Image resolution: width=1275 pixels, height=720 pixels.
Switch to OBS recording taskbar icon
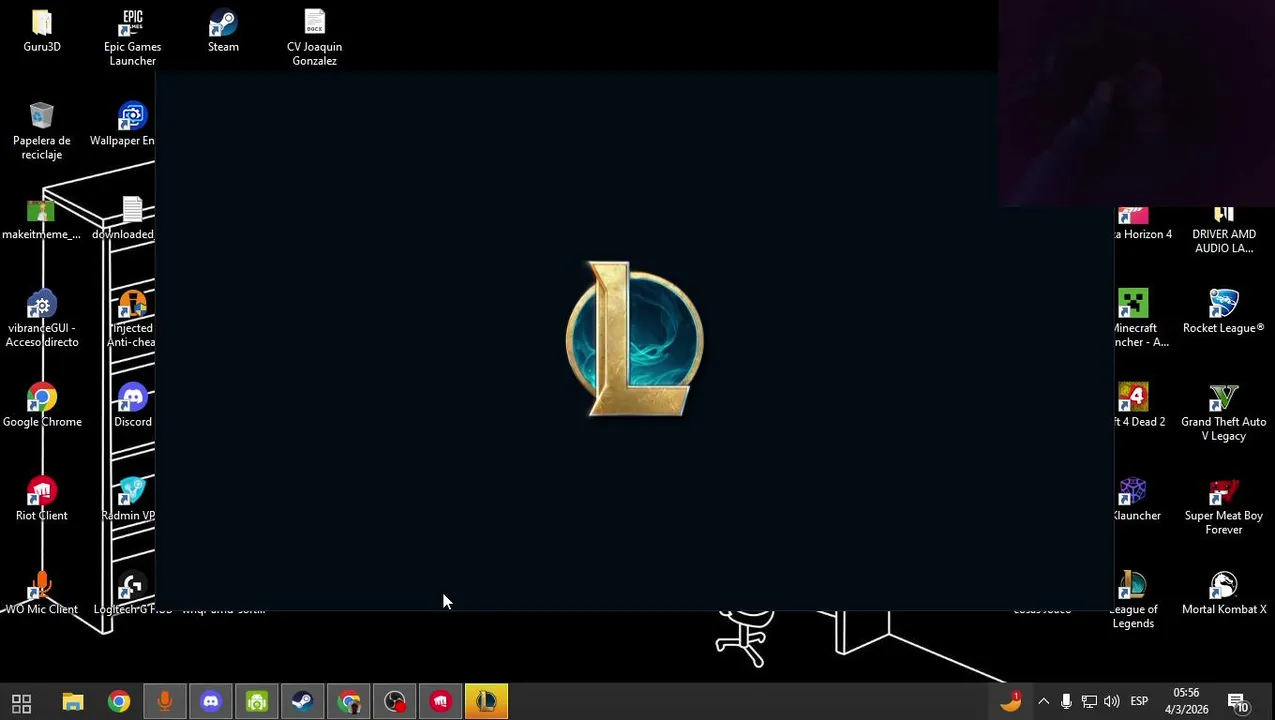tap(395, 702)
